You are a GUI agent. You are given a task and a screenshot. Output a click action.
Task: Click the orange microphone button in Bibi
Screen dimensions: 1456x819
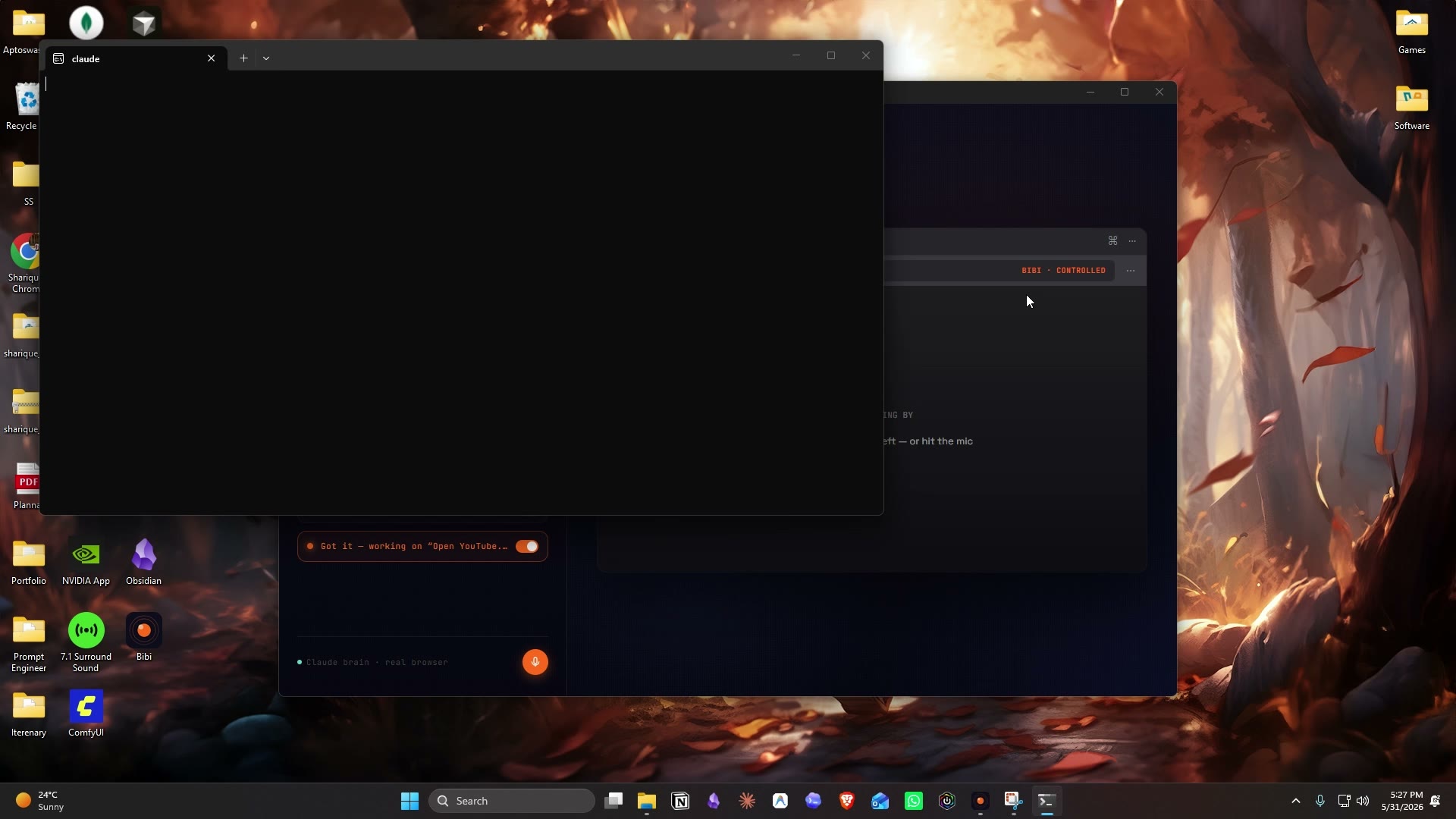(x=535, y=662)
